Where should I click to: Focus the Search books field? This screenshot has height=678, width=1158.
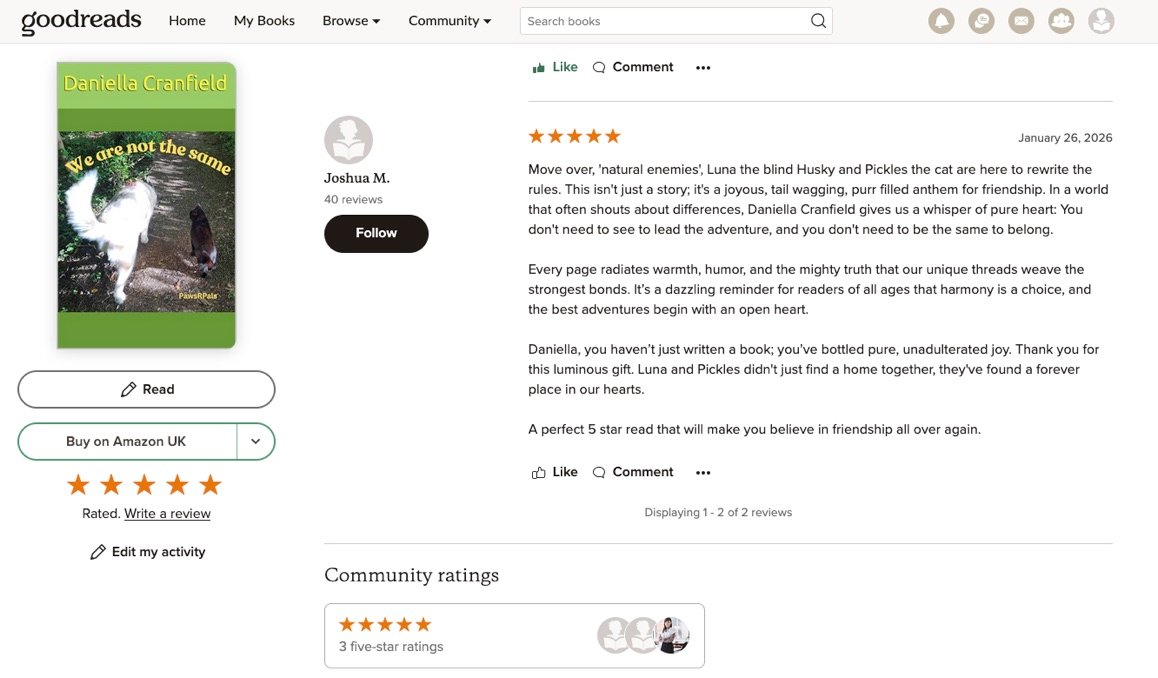(x=665, y=21)
